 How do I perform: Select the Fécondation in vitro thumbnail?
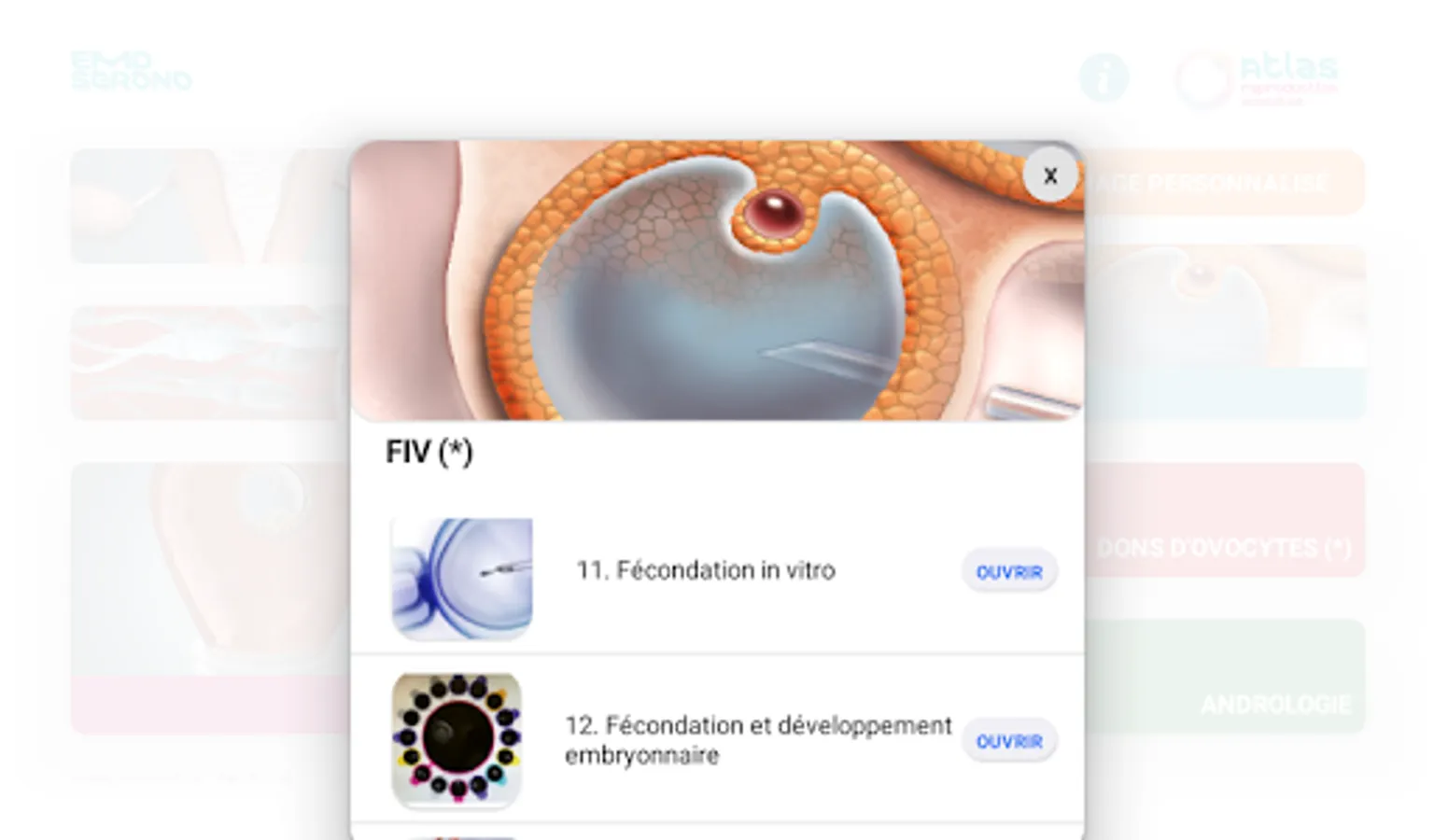pyautogui.click(x=462, y=579)
